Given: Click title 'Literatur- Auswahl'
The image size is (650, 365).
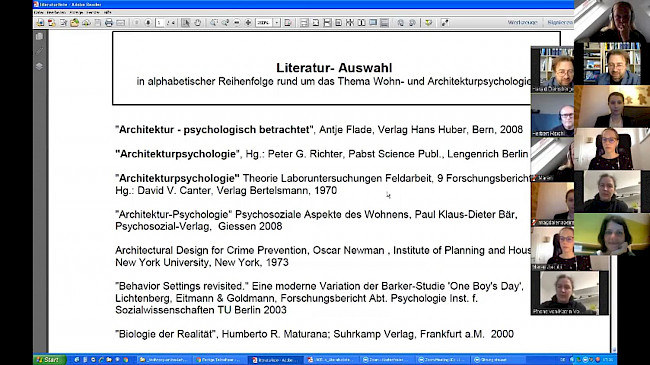Looking at the screenshot, I should 334,68.
